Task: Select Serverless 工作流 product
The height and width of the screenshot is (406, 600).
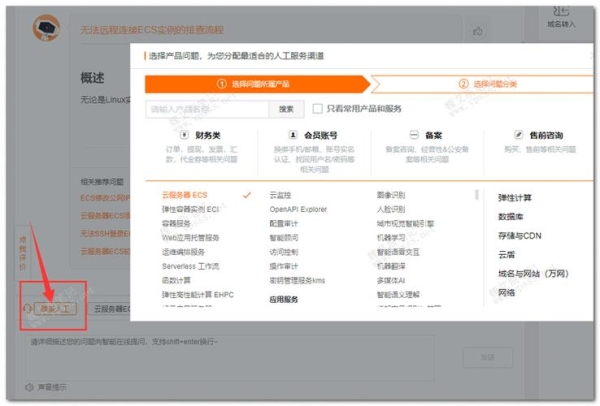Action: pyautogui.click(x=191, y=266)
